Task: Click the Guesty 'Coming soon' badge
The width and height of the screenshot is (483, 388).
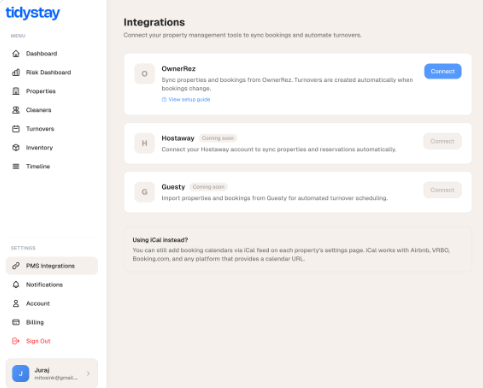Action: (x=209, y=187)
